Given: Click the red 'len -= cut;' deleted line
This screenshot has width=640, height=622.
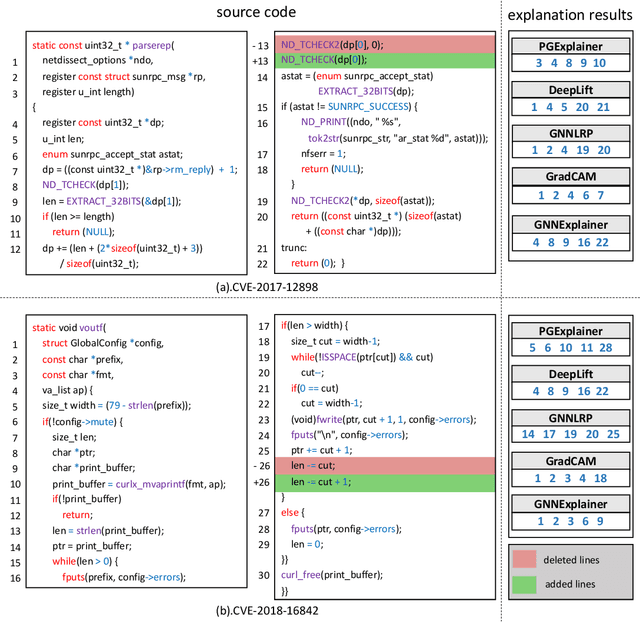Looking at the screenshot, I should tap(384, 464).
